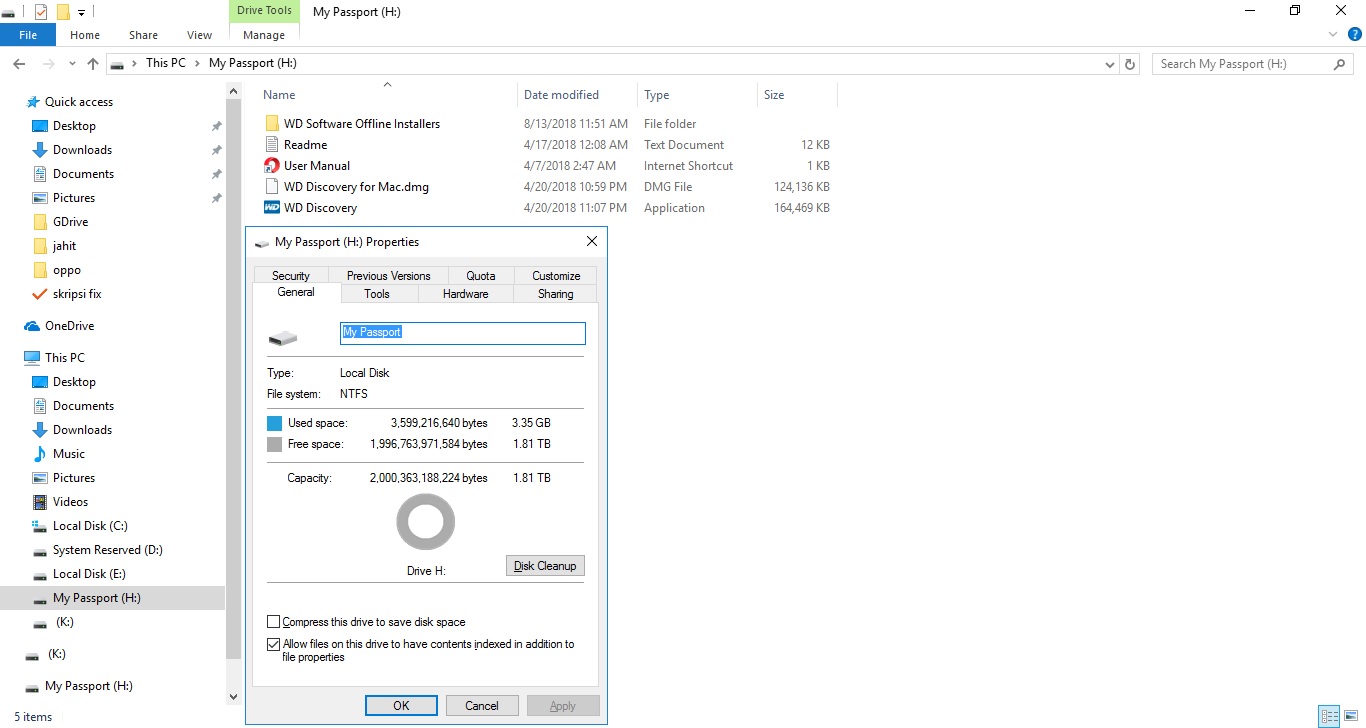Viewport: 1366px width, 728px height.
Task: Refresh the current folder view
Action: coord(1130,64)
